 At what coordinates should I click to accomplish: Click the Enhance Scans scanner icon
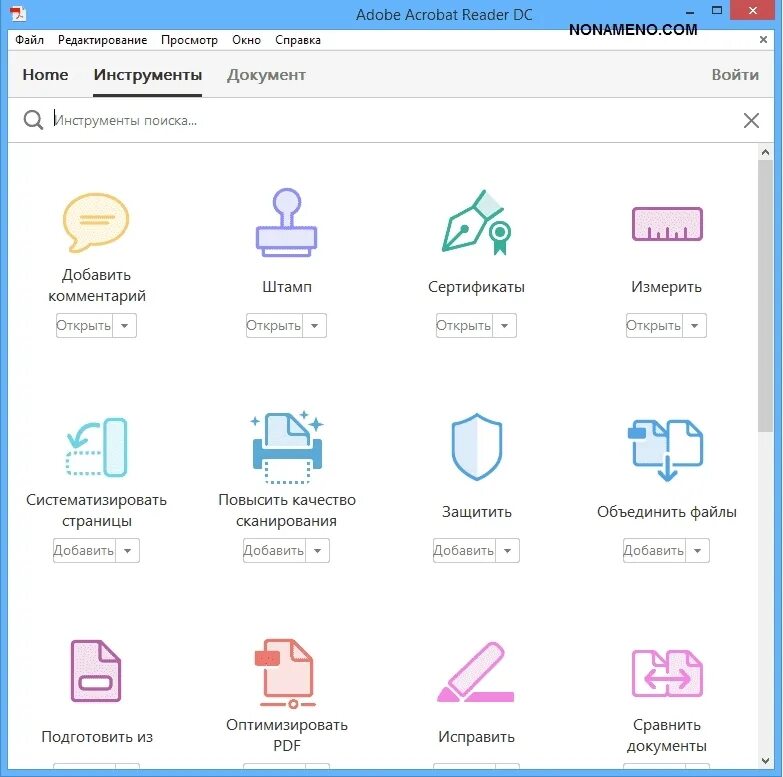pyautogui.click(x=287, y=447)
